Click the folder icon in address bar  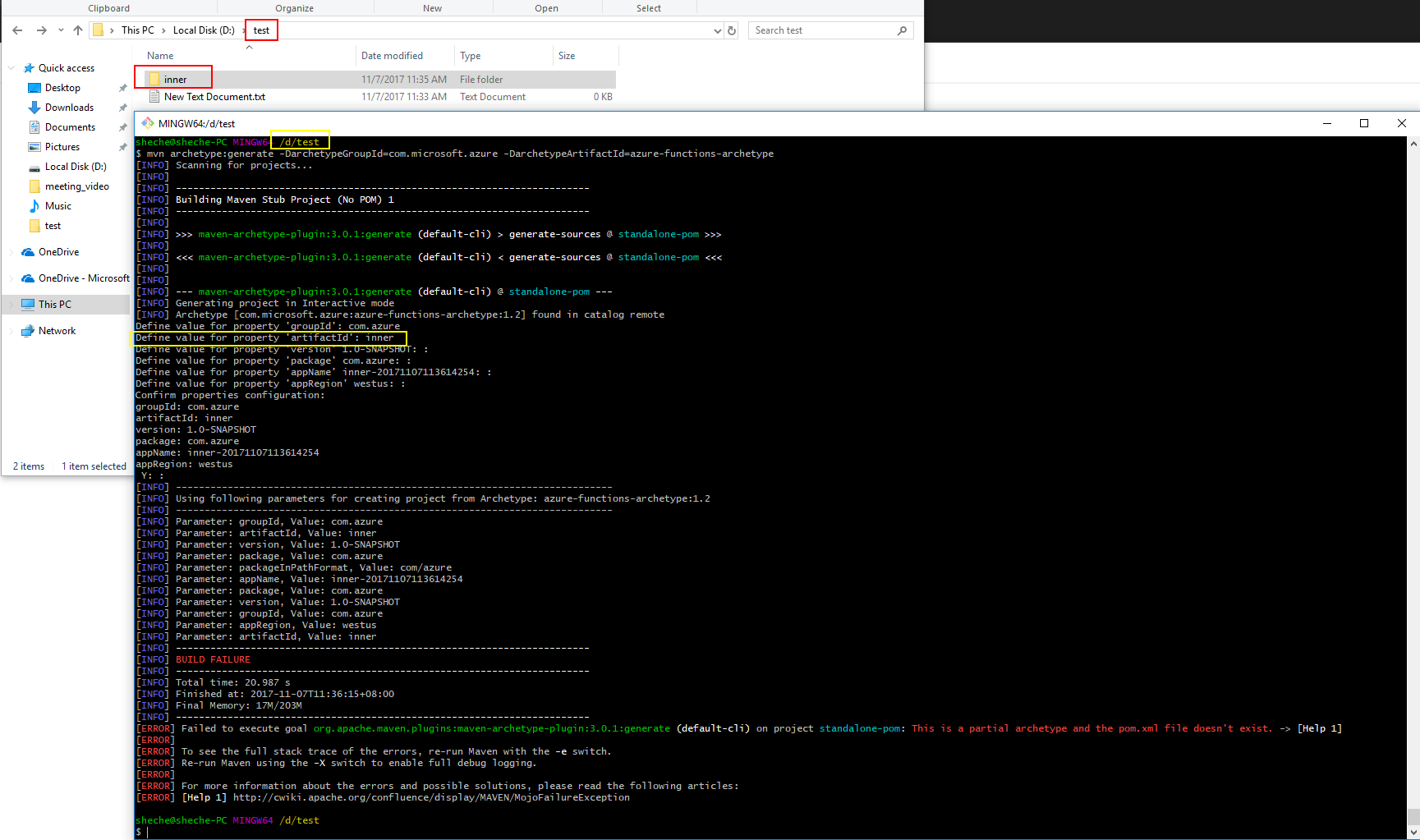pyautogui.click(x=98, y=30)
